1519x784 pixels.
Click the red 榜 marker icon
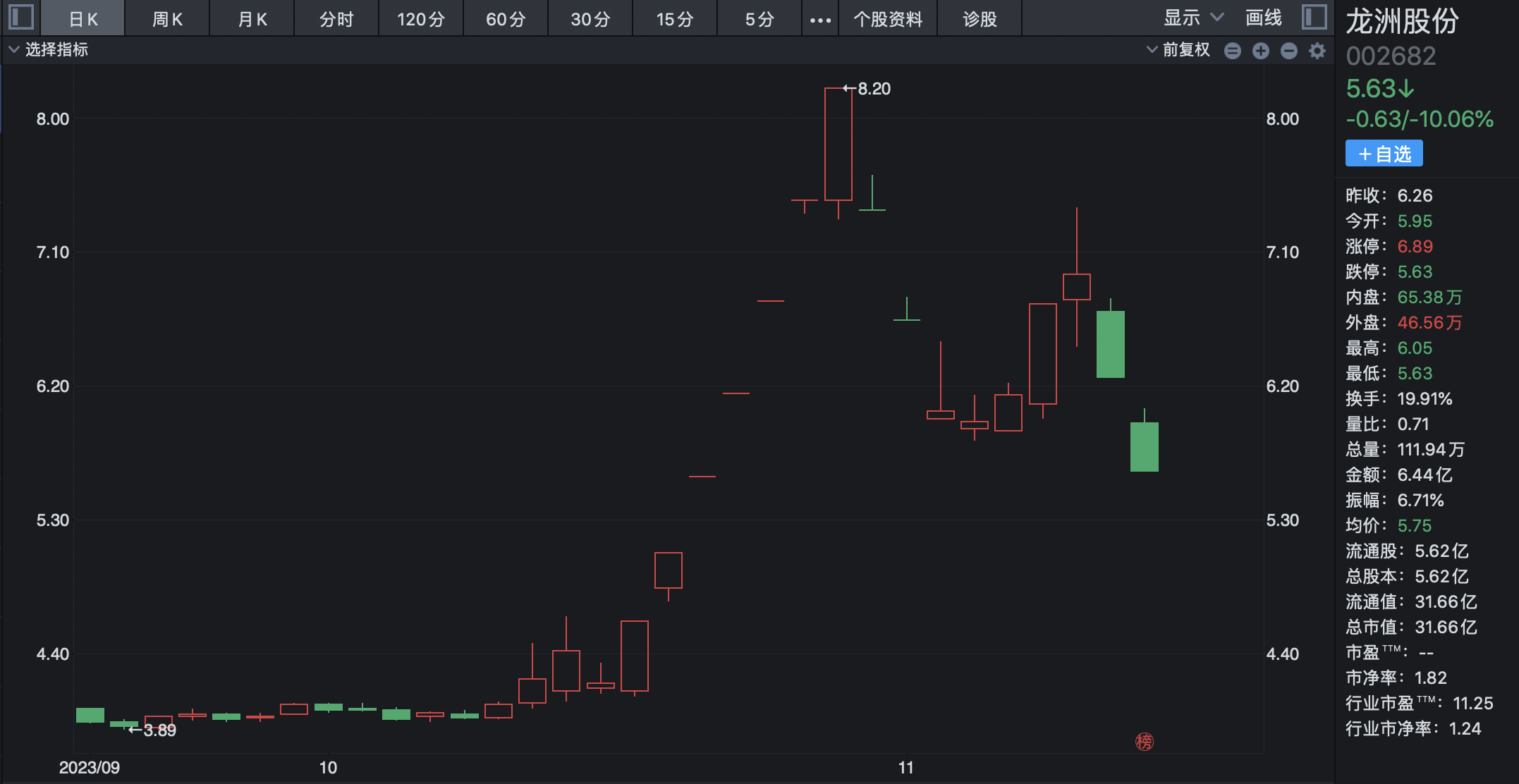click(1144, 742)
